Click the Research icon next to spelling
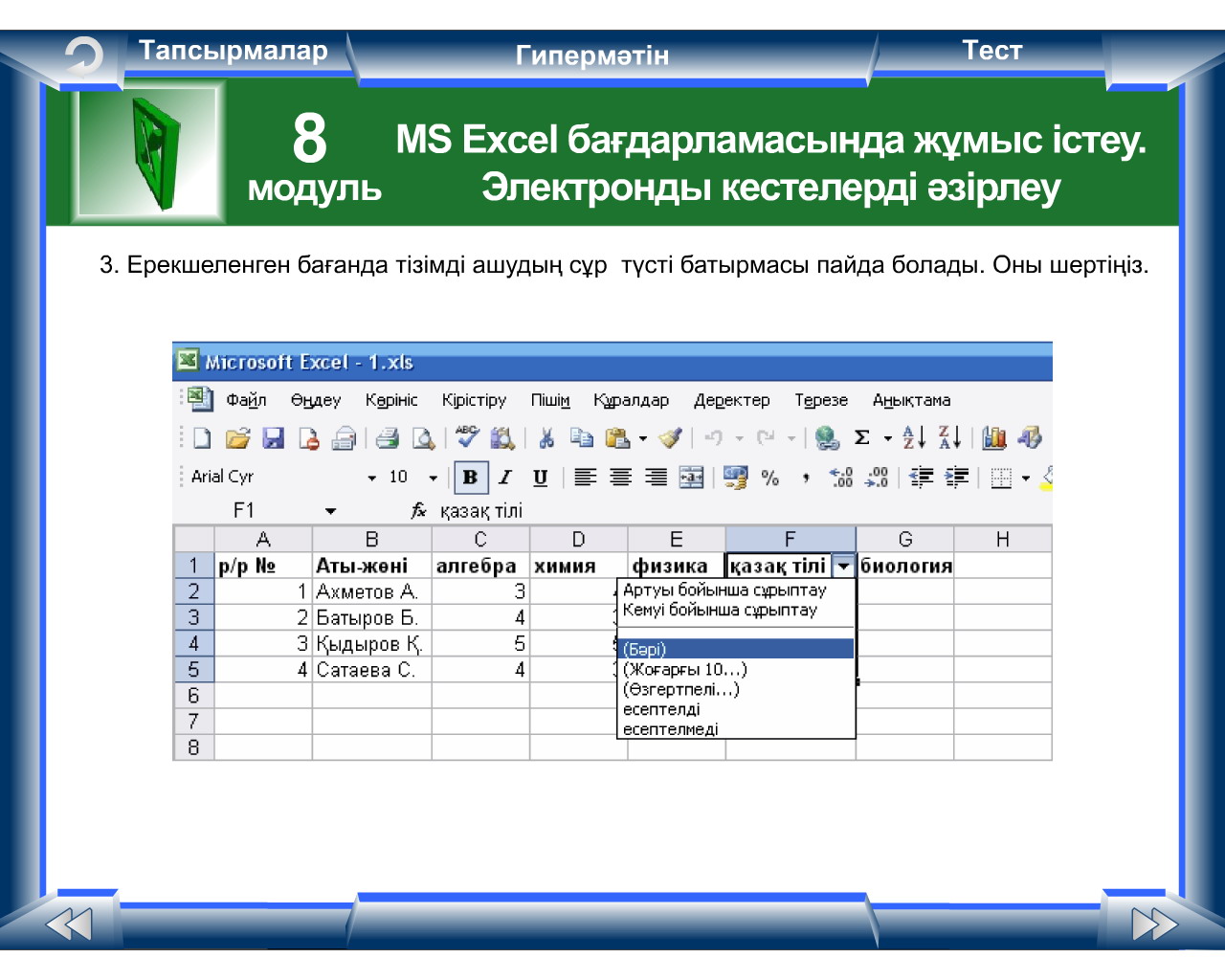 [x=502, y=438]
